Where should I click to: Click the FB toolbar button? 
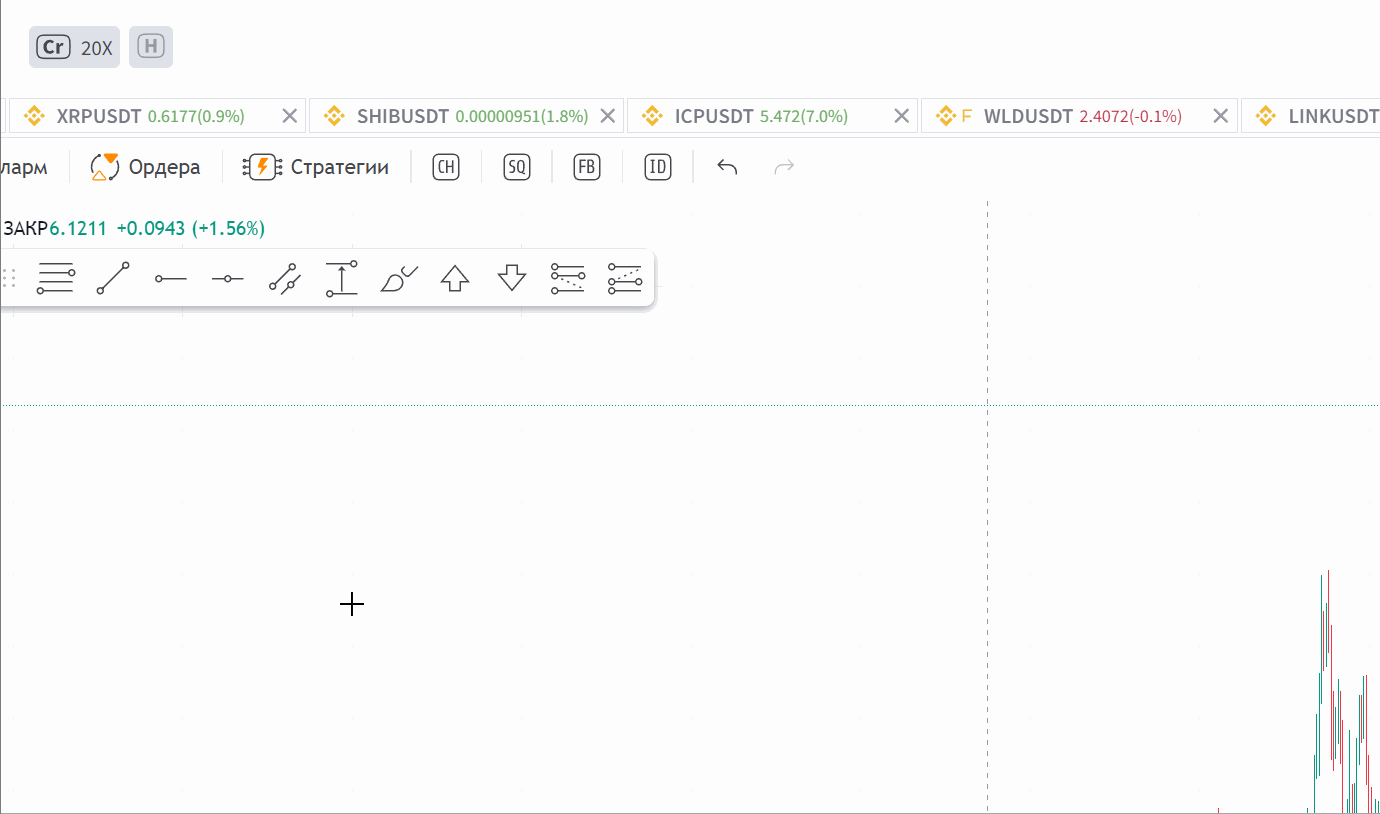click(587, 167)
